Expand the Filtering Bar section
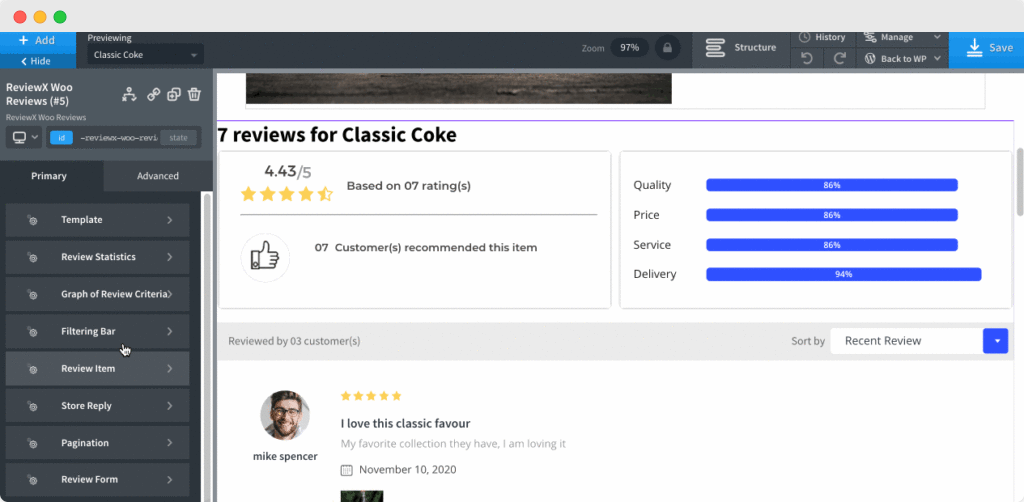This screenshot has width=1024, height=502. [97, 332]
